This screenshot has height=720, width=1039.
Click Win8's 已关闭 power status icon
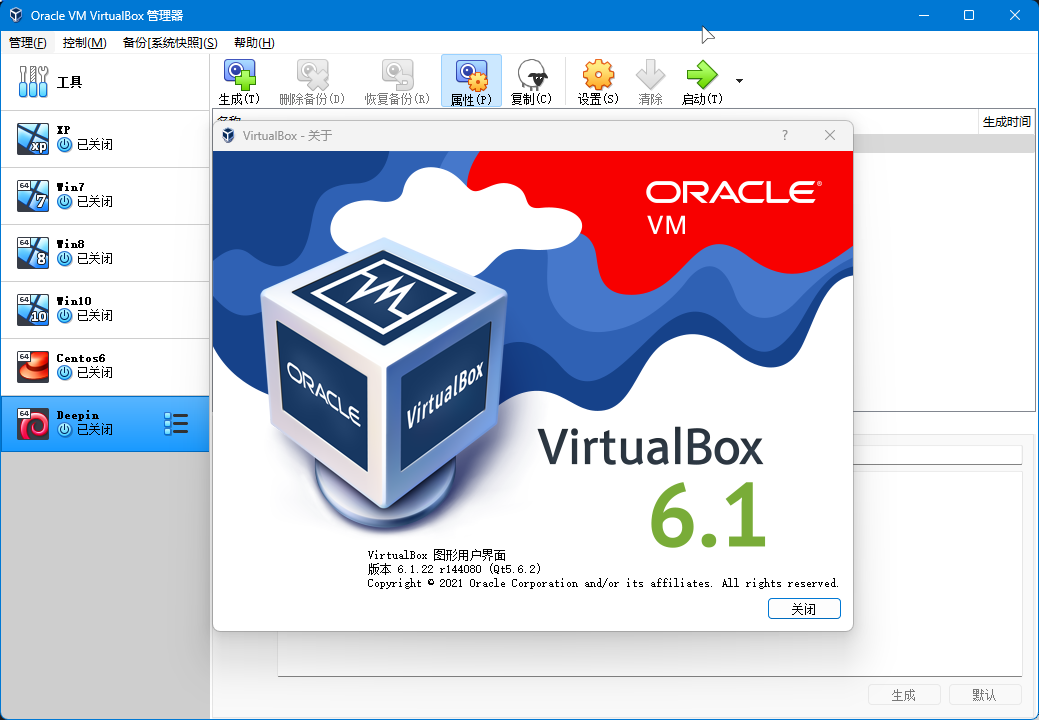coord(64,258)
